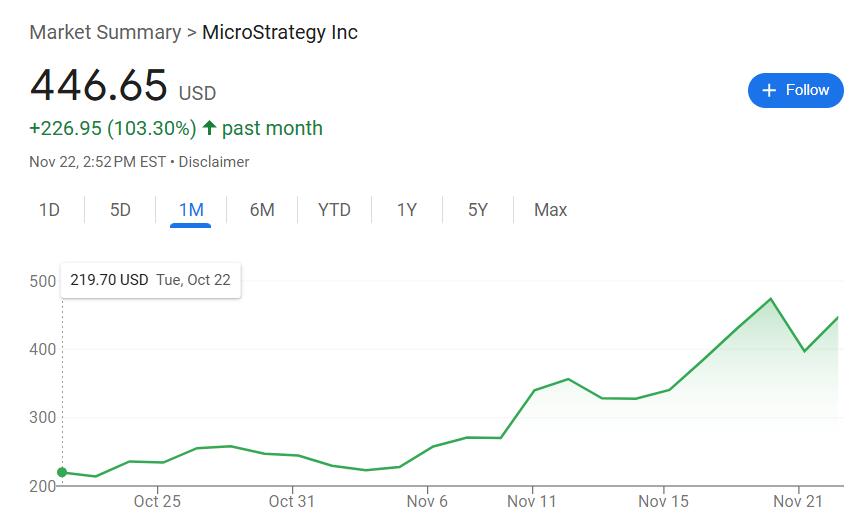Click the 446.65 current price value

point(98,86)
